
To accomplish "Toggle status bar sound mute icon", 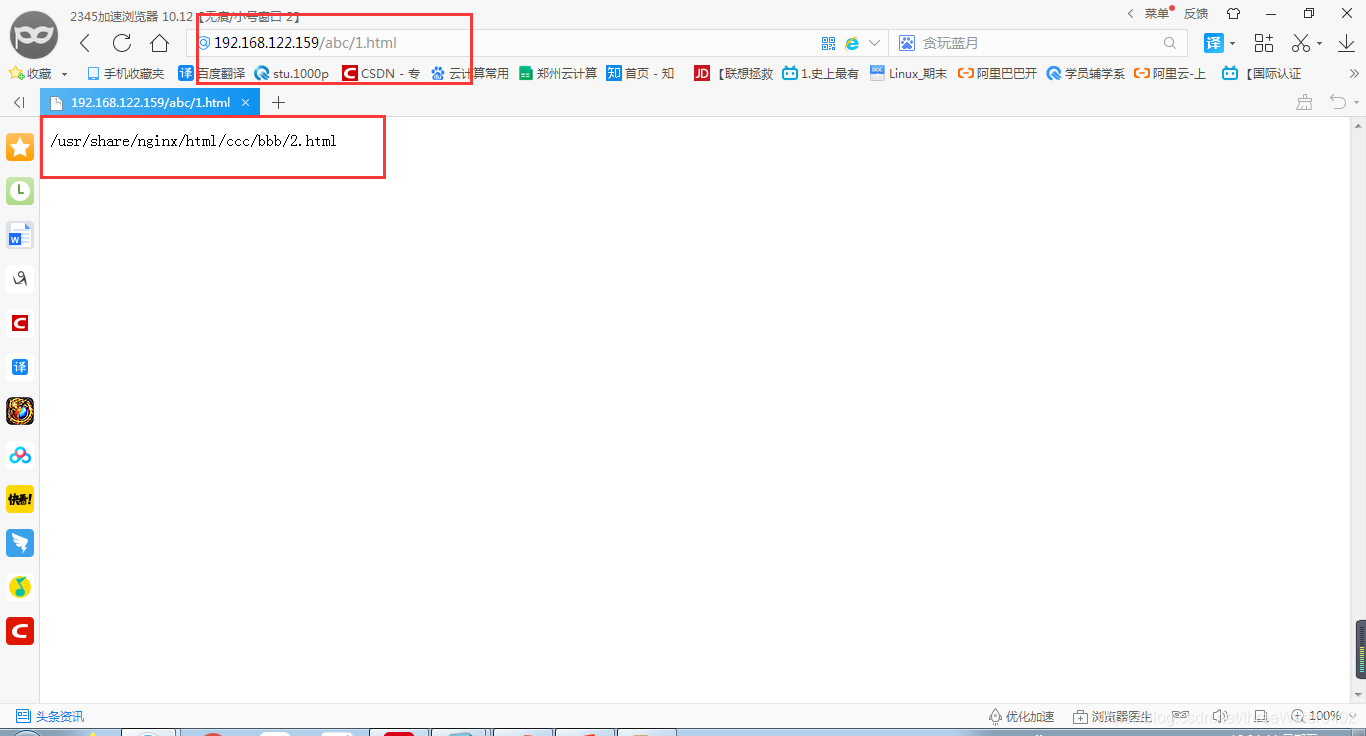I will 1220,716.
